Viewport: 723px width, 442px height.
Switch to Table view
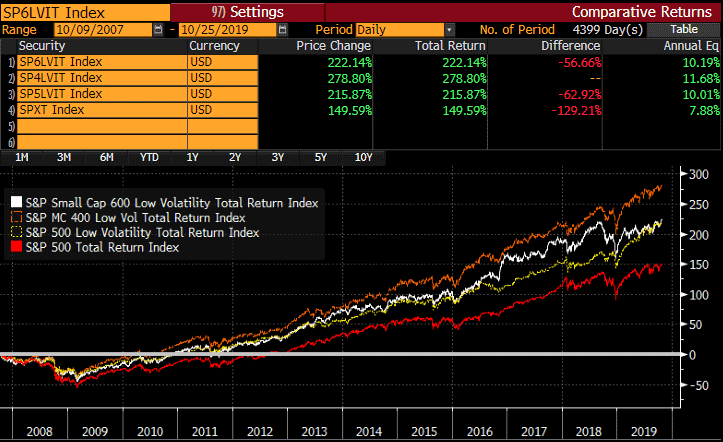(683, 29)
